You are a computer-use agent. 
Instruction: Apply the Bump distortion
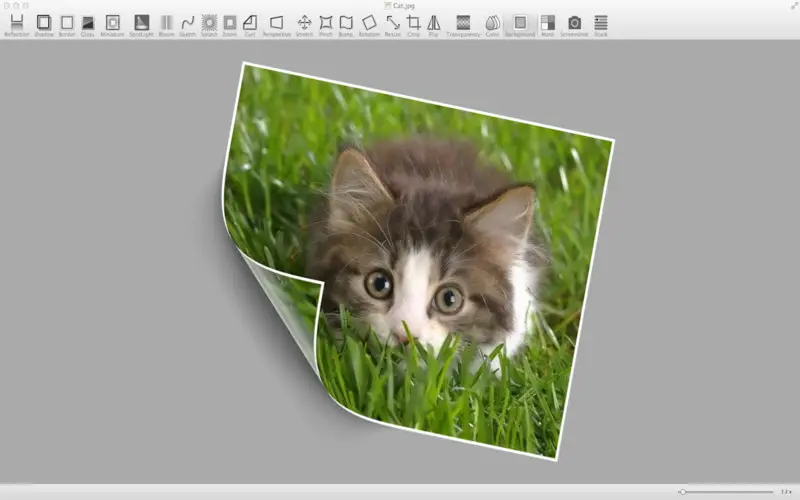tap(346, 26)
